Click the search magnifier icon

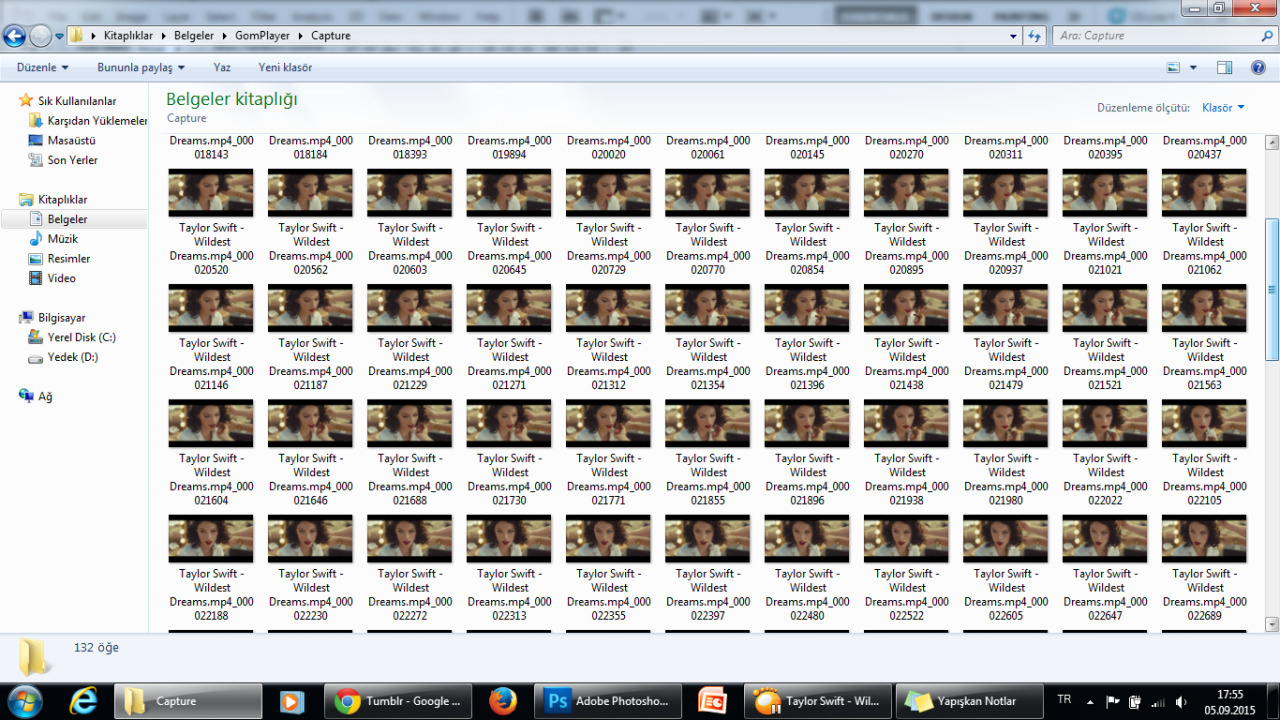click(1267, 36)
